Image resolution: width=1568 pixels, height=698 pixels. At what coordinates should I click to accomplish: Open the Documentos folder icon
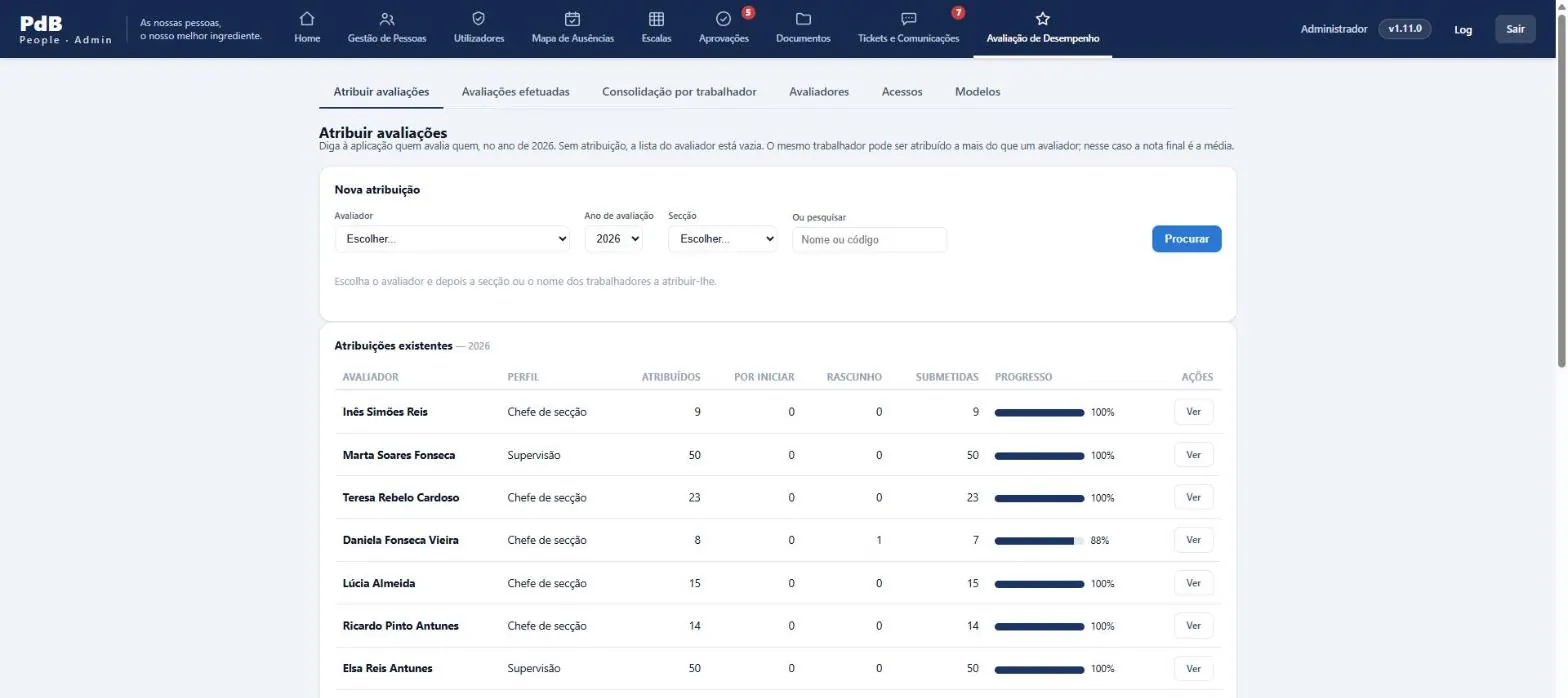803,19
